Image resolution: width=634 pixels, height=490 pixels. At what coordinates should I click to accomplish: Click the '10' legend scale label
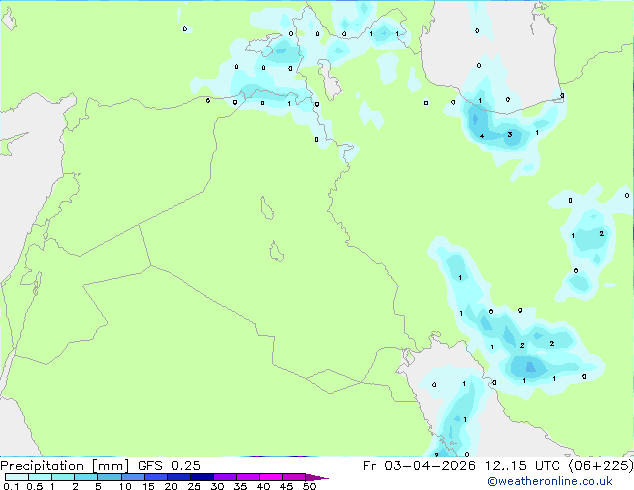tap(125, 486)
